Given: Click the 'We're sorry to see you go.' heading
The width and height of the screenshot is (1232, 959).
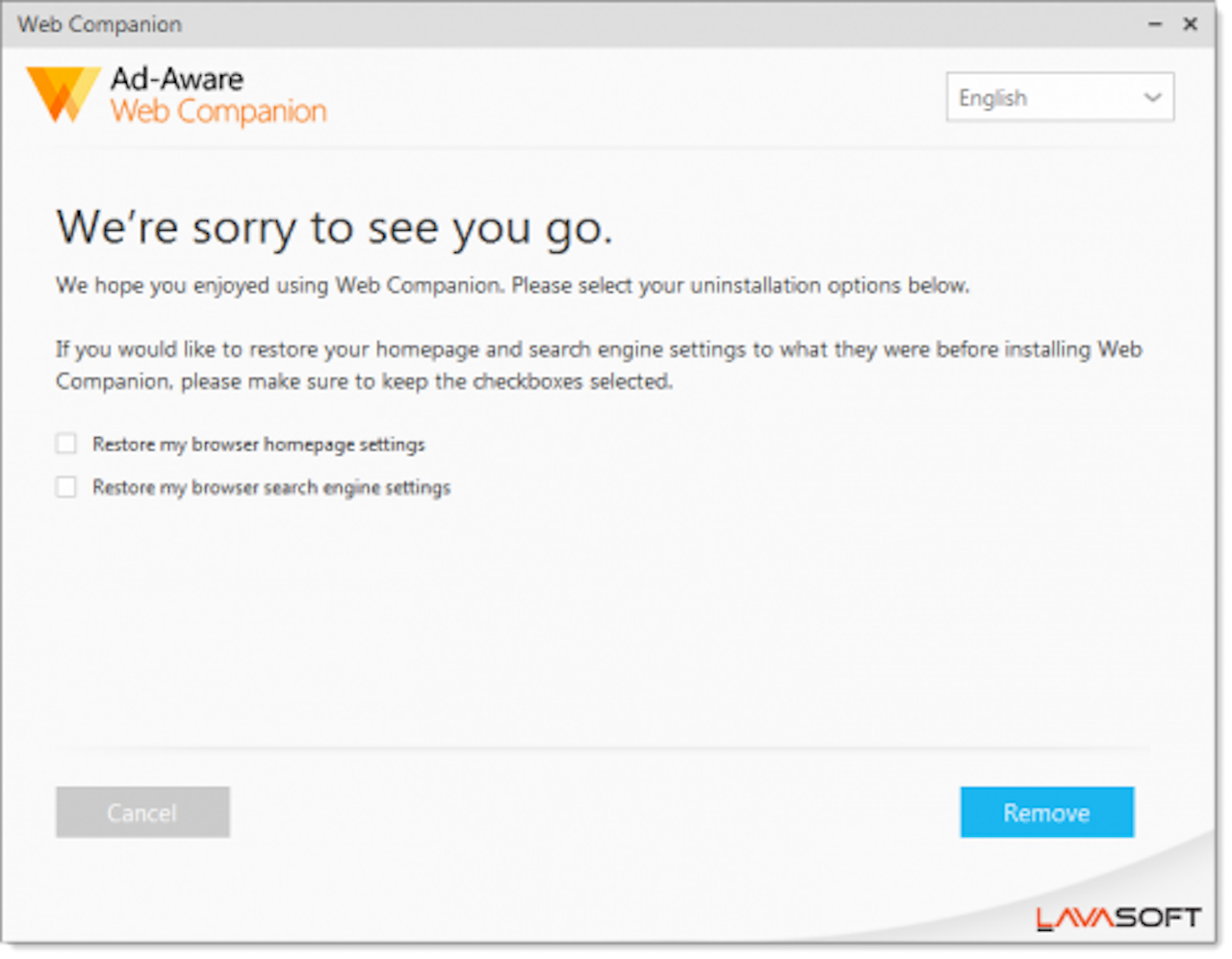Looking at the screenshot, I should click(334, 229).
